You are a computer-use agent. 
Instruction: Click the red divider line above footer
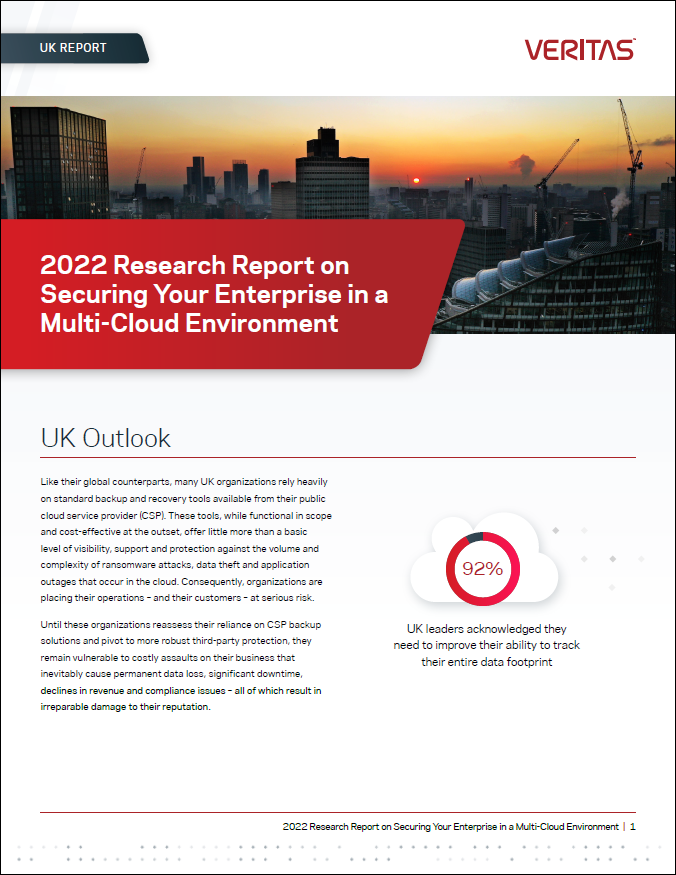(338, 813)
